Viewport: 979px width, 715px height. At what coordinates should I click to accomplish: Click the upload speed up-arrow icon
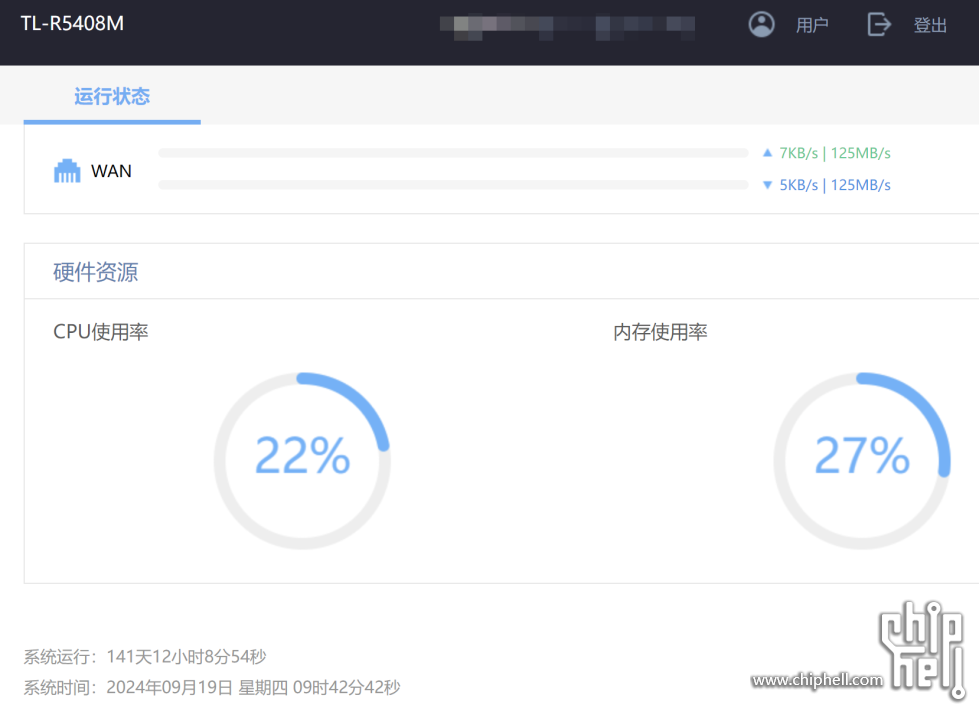767,153
